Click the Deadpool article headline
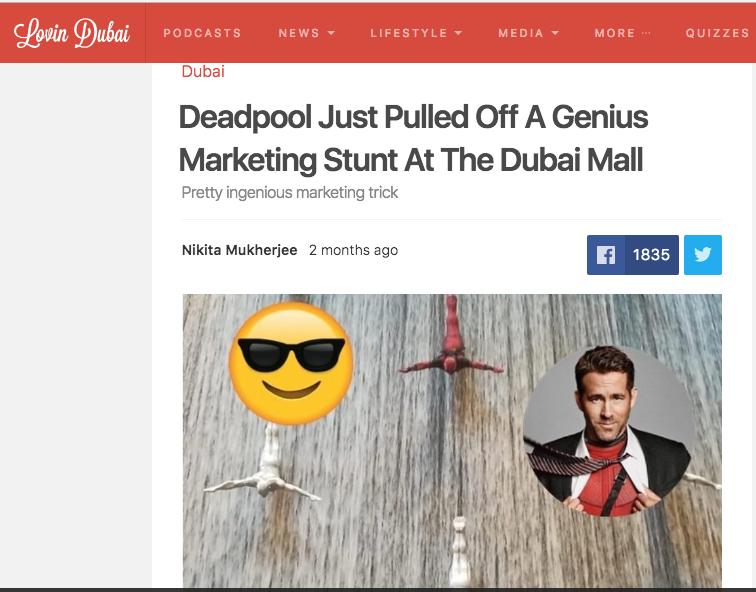Viewport: 756px width, 592px height. click(x=413, y=138)
